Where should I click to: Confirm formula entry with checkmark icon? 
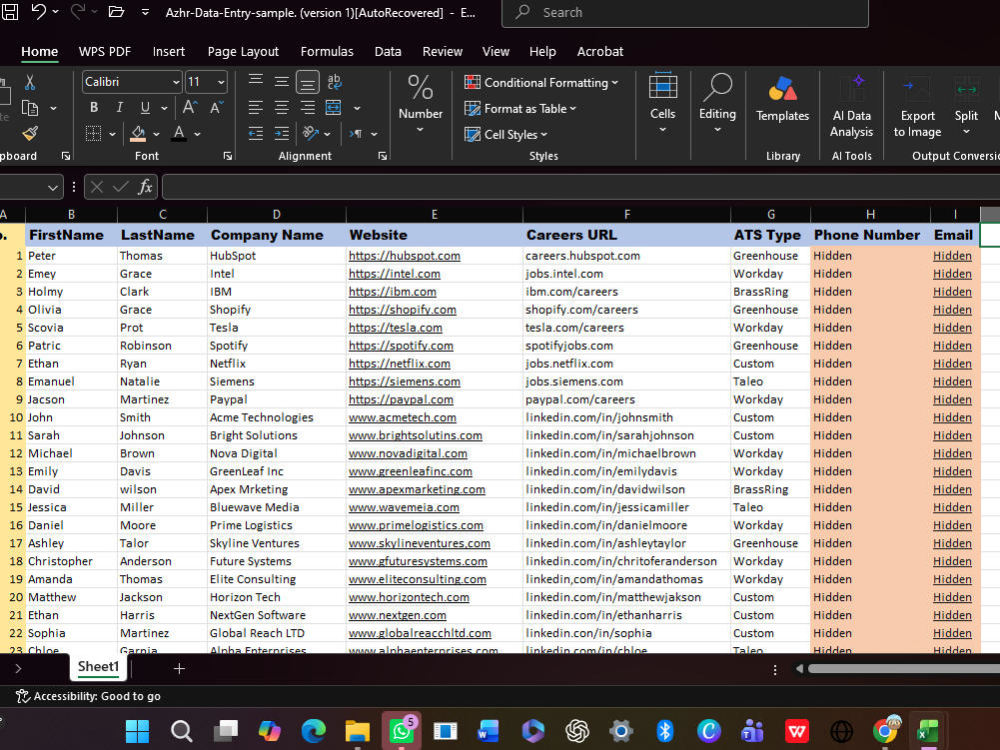121,187
